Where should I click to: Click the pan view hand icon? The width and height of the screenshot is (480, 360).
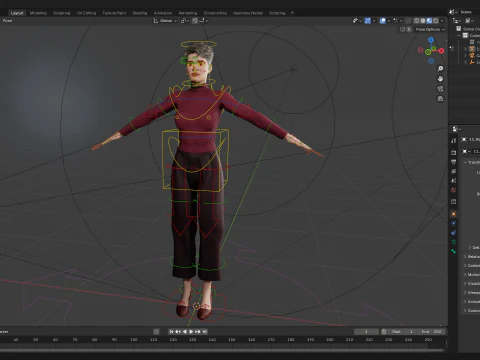[440, 79]
